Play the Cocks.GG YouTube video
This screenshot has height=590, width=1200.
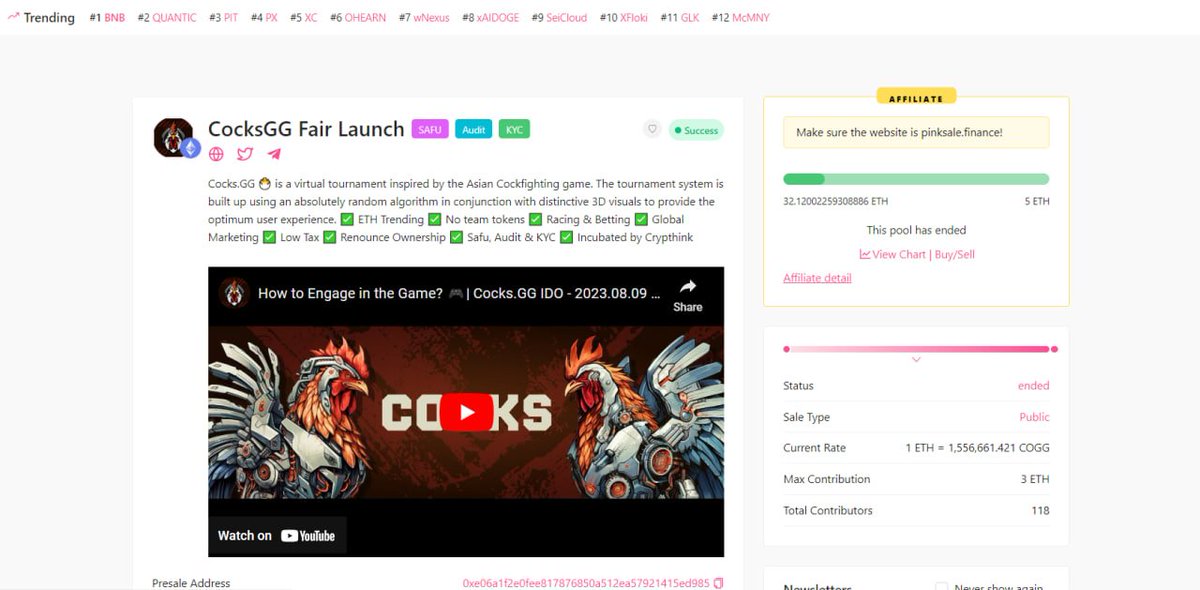[466, 412]
